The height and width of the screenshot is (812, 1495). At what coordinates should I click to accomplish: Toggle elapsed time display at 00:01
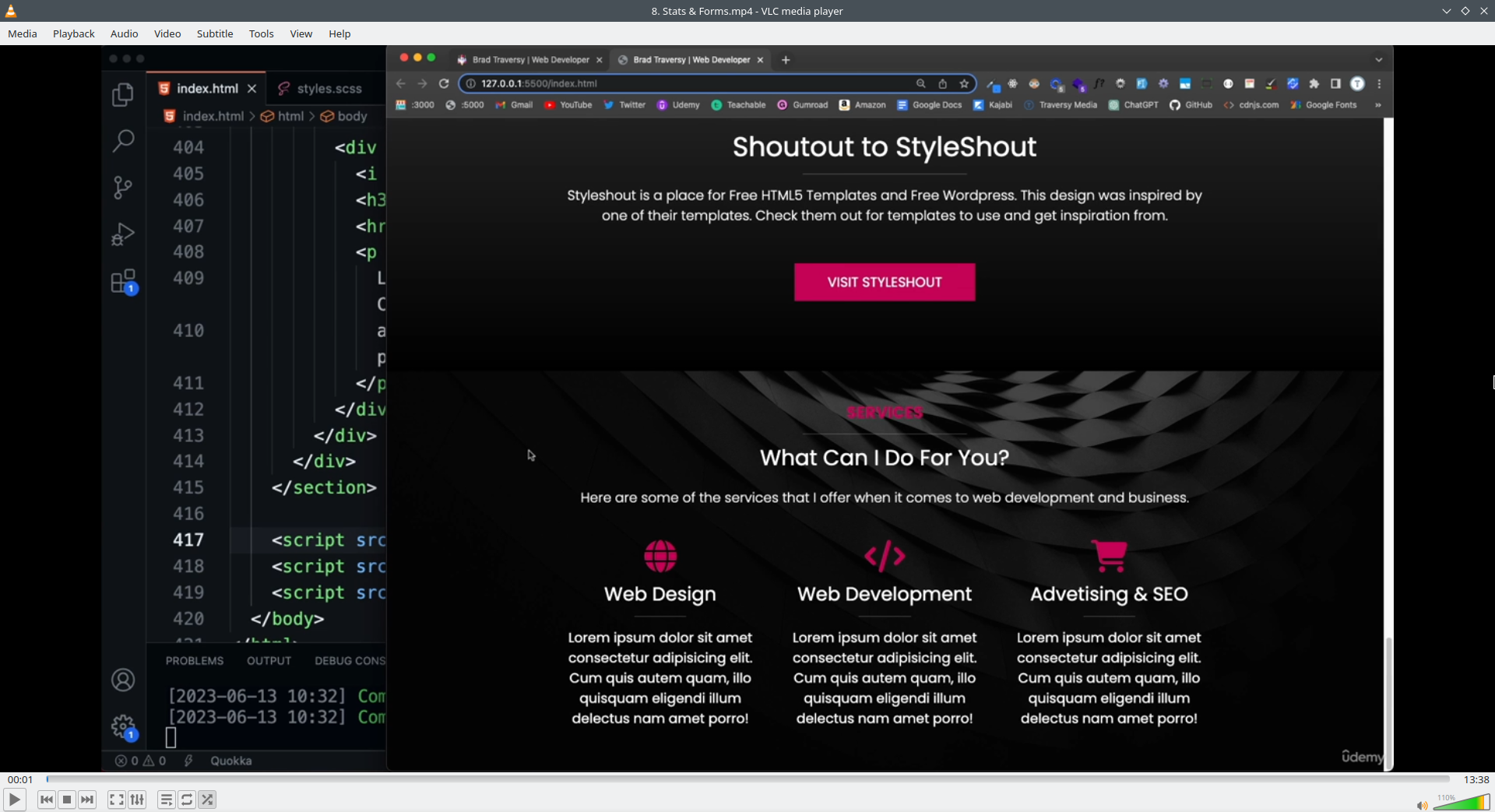(20, 779)
